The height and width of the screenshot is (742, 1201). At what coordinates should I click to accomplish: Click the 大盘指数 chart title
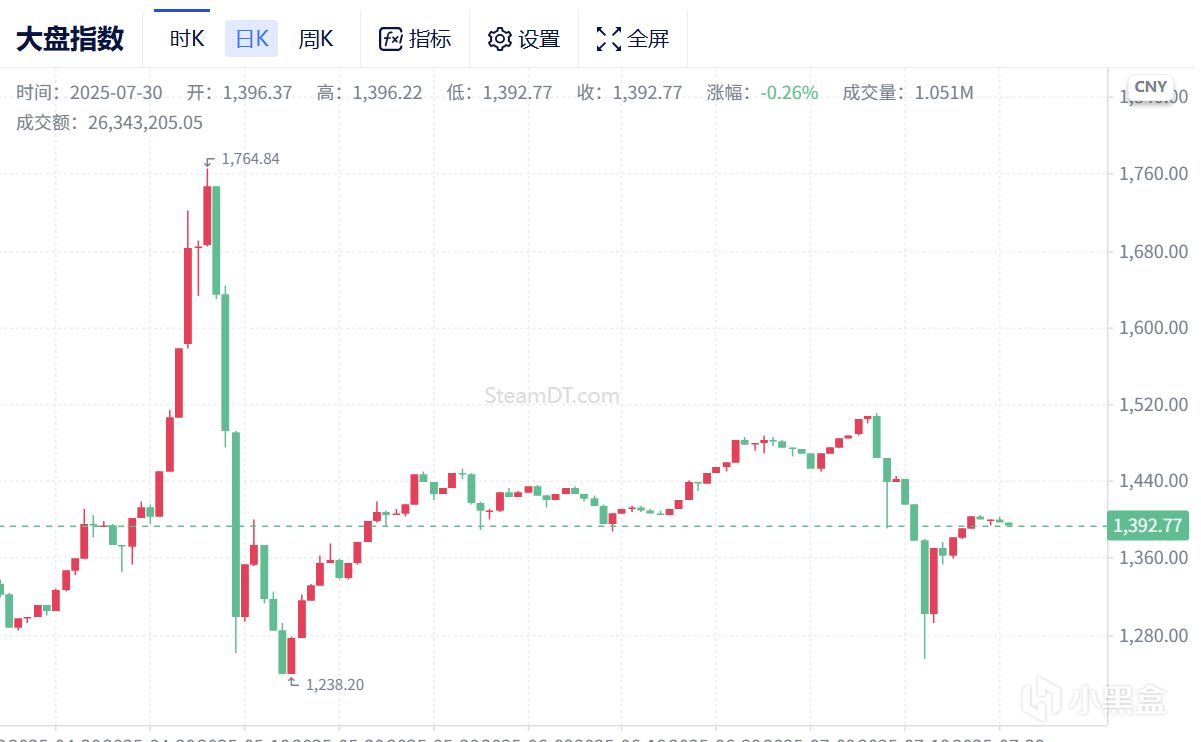coord(70,39)
